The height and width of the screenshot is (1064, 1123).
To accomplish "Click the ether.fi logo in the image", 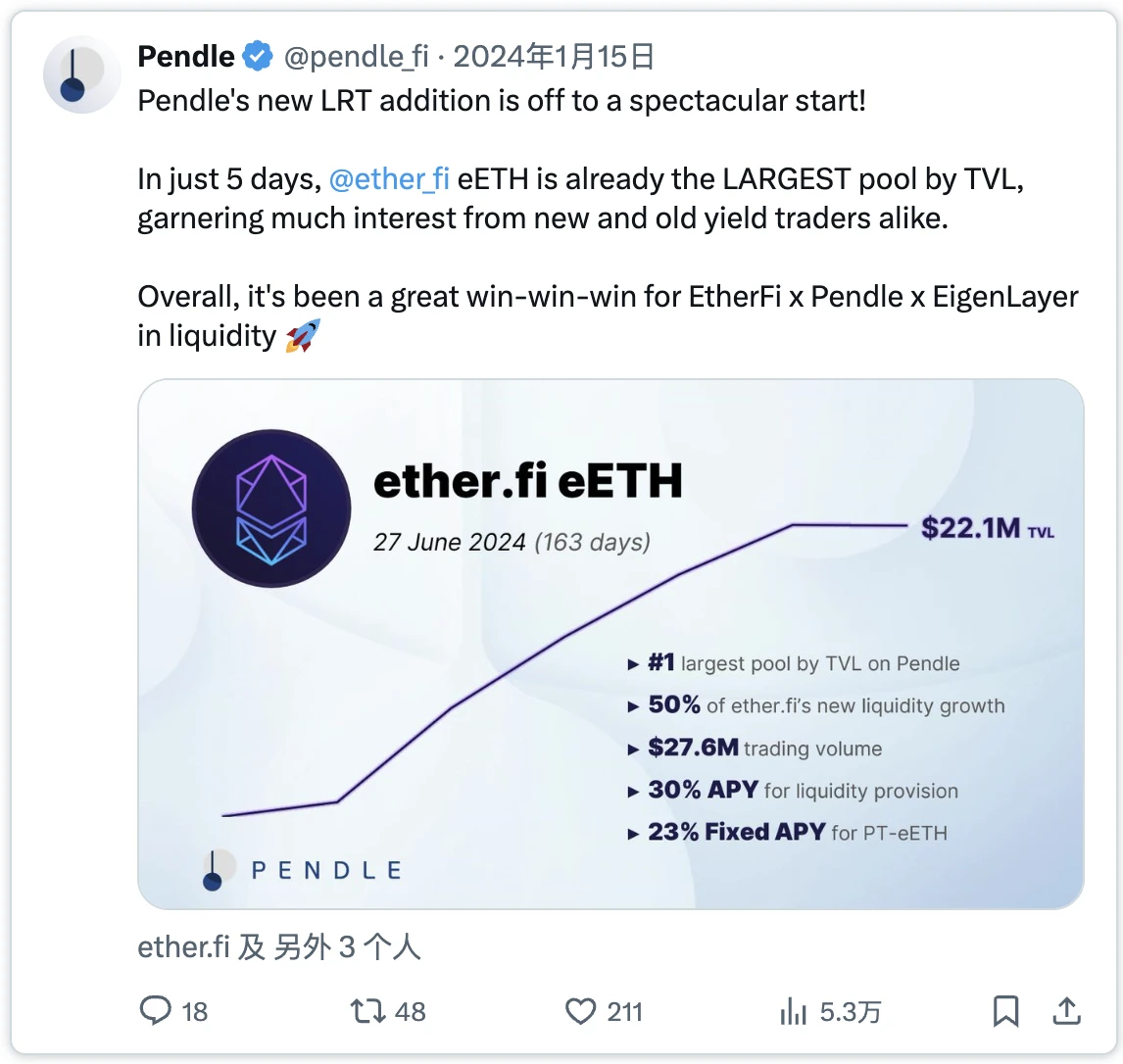I will pos(271,507).
